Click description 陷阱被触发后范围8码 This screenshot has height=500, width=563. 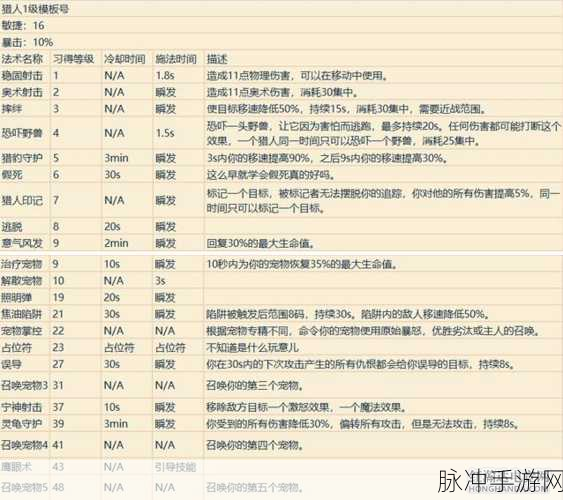[348, 314]
